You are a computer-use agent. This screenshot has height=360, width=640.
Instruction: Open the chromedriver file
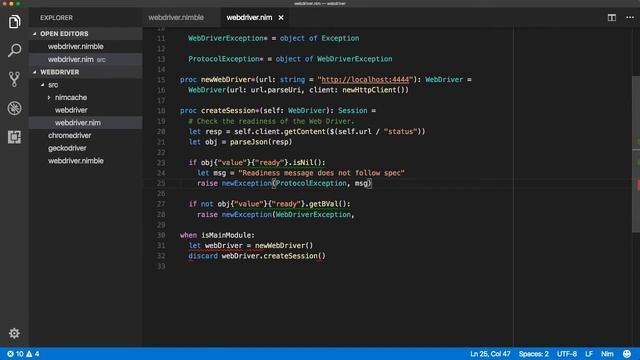point(69,136)
